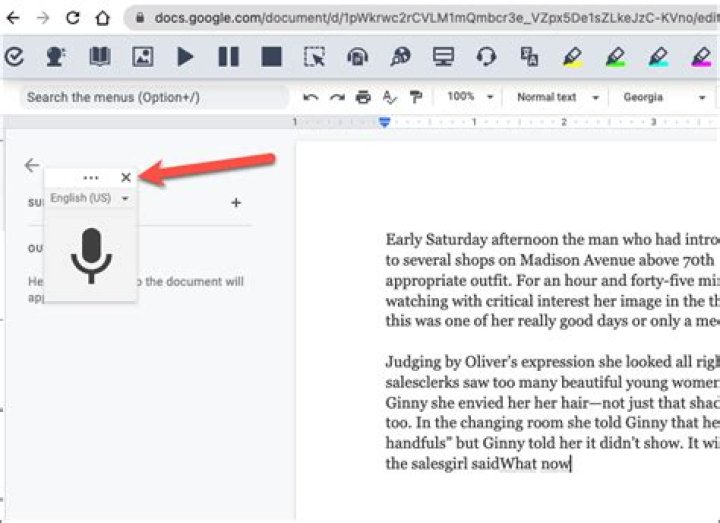Choose the magenta highlighter icon
This screenshot has width=720, height=523.
(x=702, y=57)
